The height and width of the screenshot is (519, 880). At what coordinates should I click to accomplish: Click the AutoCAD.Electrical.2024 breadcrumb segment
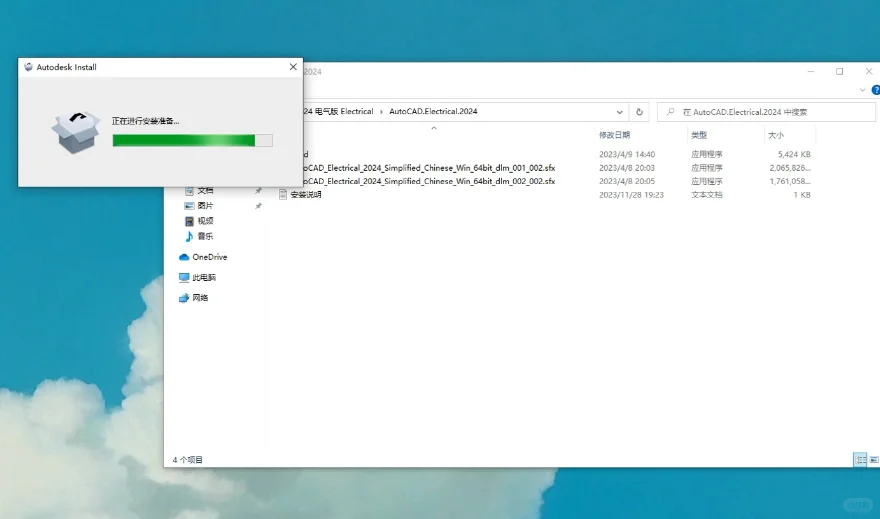(x=433, y=112)
